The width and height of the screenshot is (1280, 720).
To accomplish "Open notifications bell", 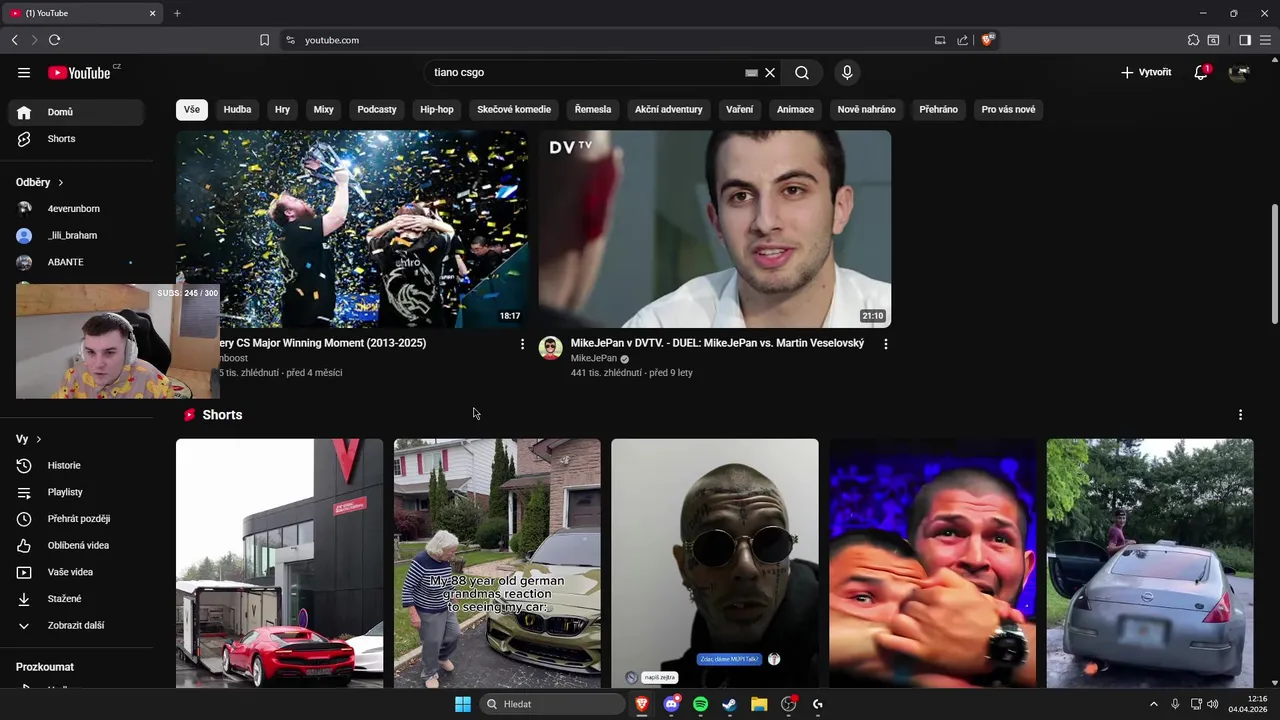I will click(x=1201, y=72).
